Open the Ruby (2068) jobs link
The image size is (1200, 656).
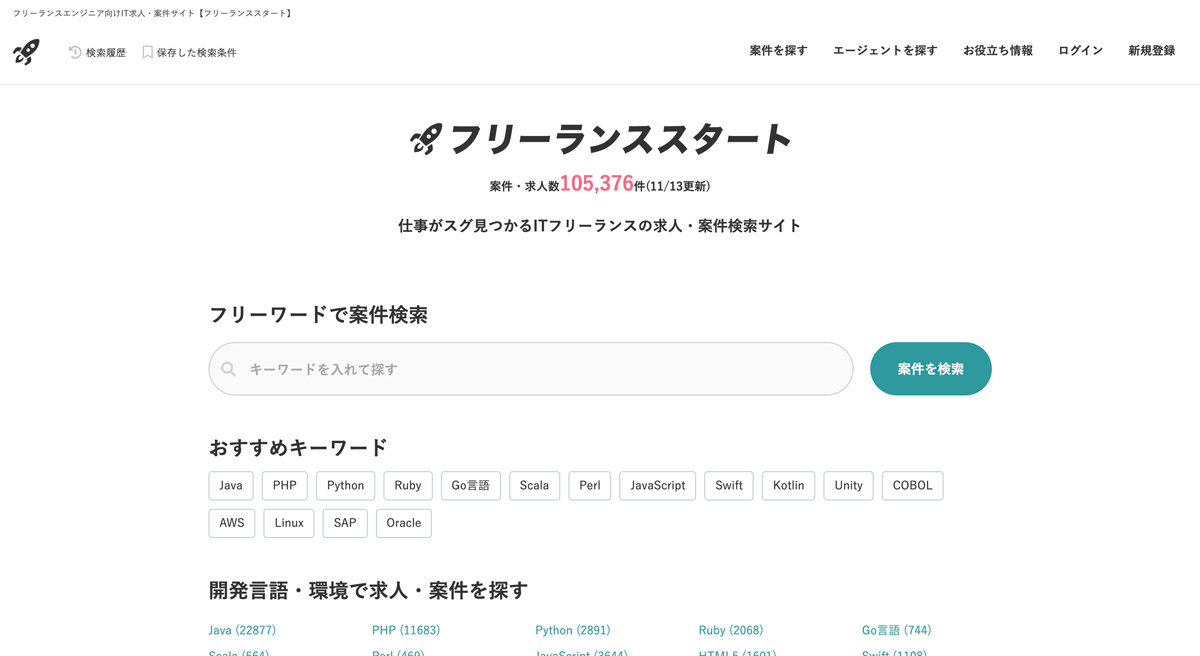pos(730,630)
